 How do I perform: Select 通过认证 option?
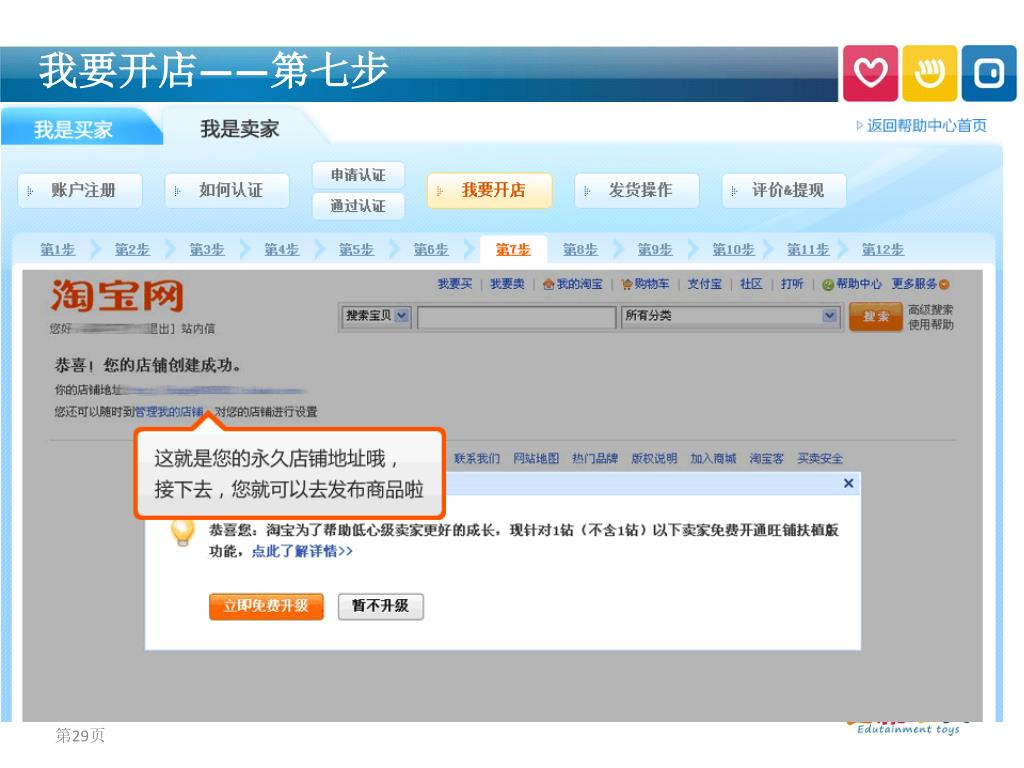[358, 206]
